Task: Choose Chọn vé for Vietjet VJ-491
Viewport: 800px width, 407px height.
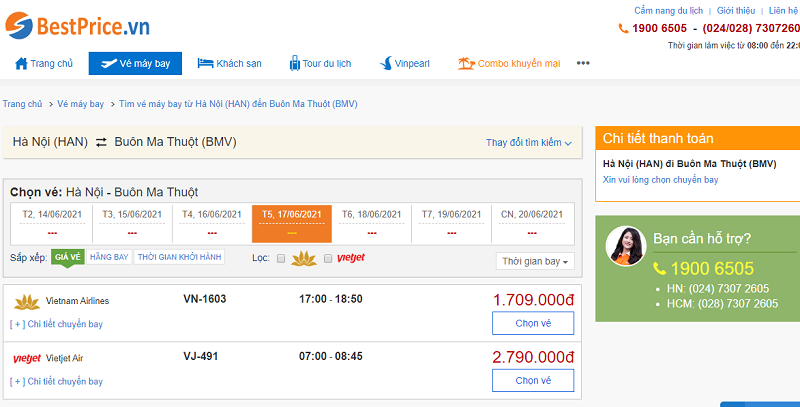Action: (533, 380)
